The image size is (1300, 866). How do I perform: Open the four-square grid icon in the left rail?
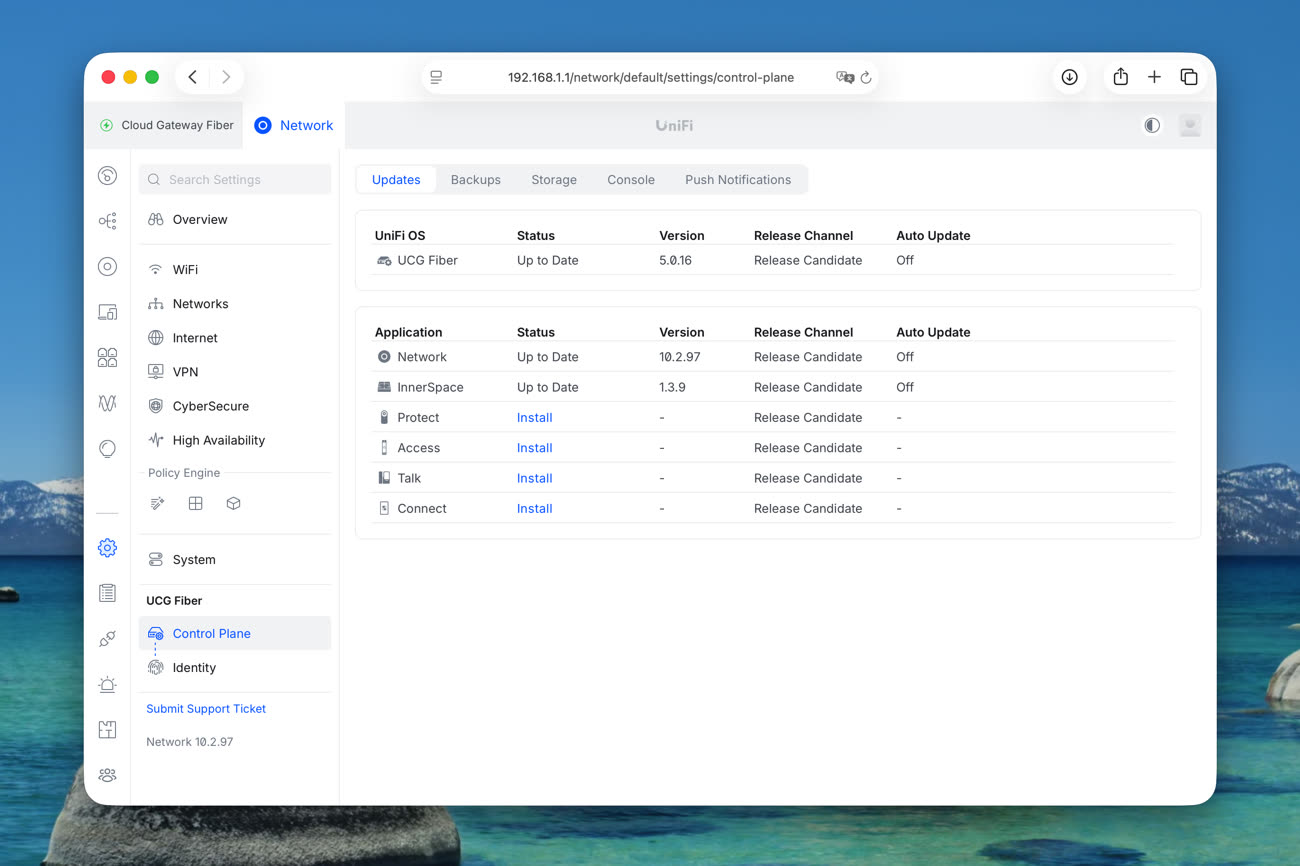coord(107,357)
